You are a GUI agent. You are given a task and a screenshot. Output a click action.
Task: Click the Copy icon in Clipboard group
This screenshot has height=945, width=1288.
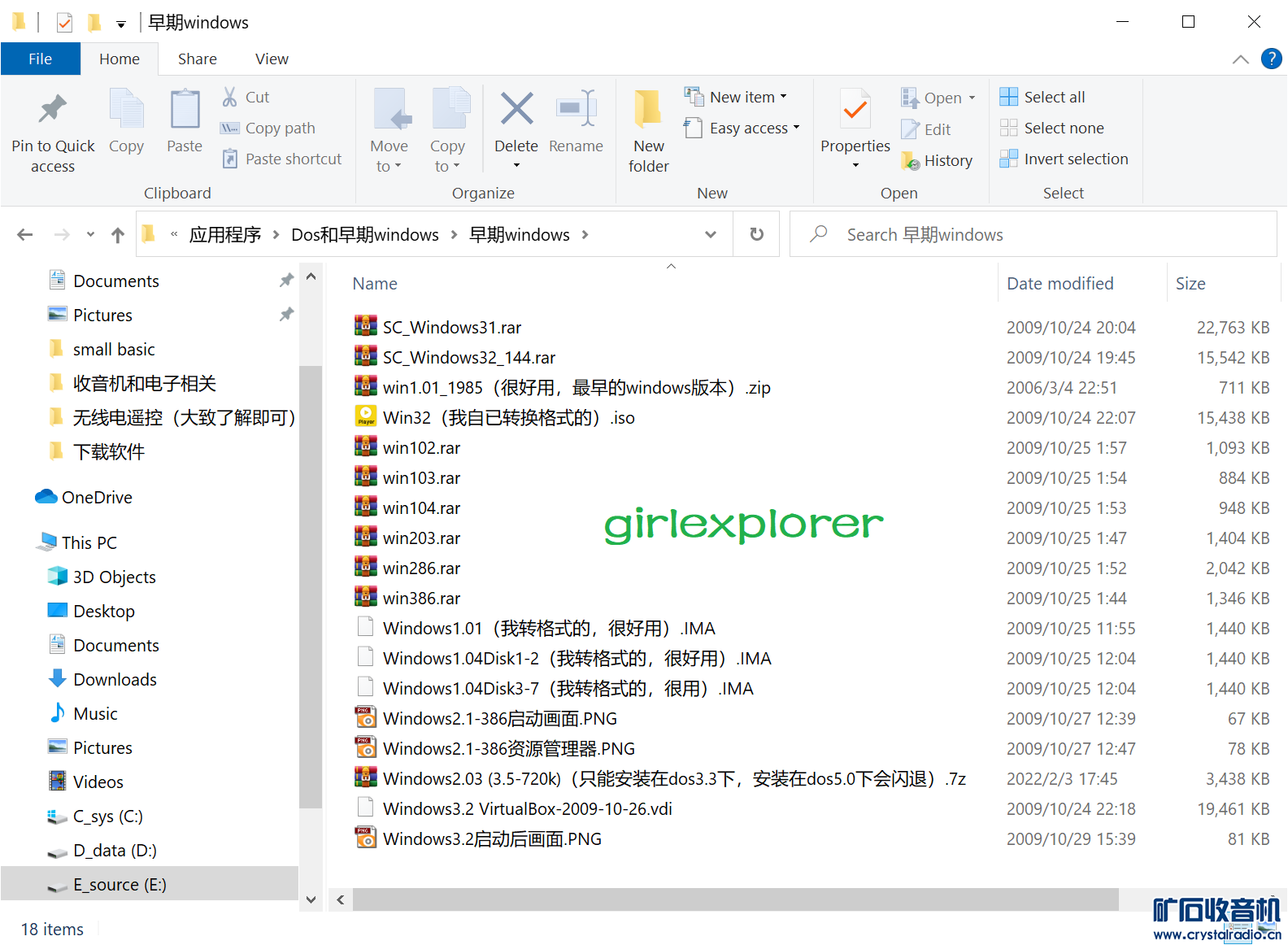[126, 109]
